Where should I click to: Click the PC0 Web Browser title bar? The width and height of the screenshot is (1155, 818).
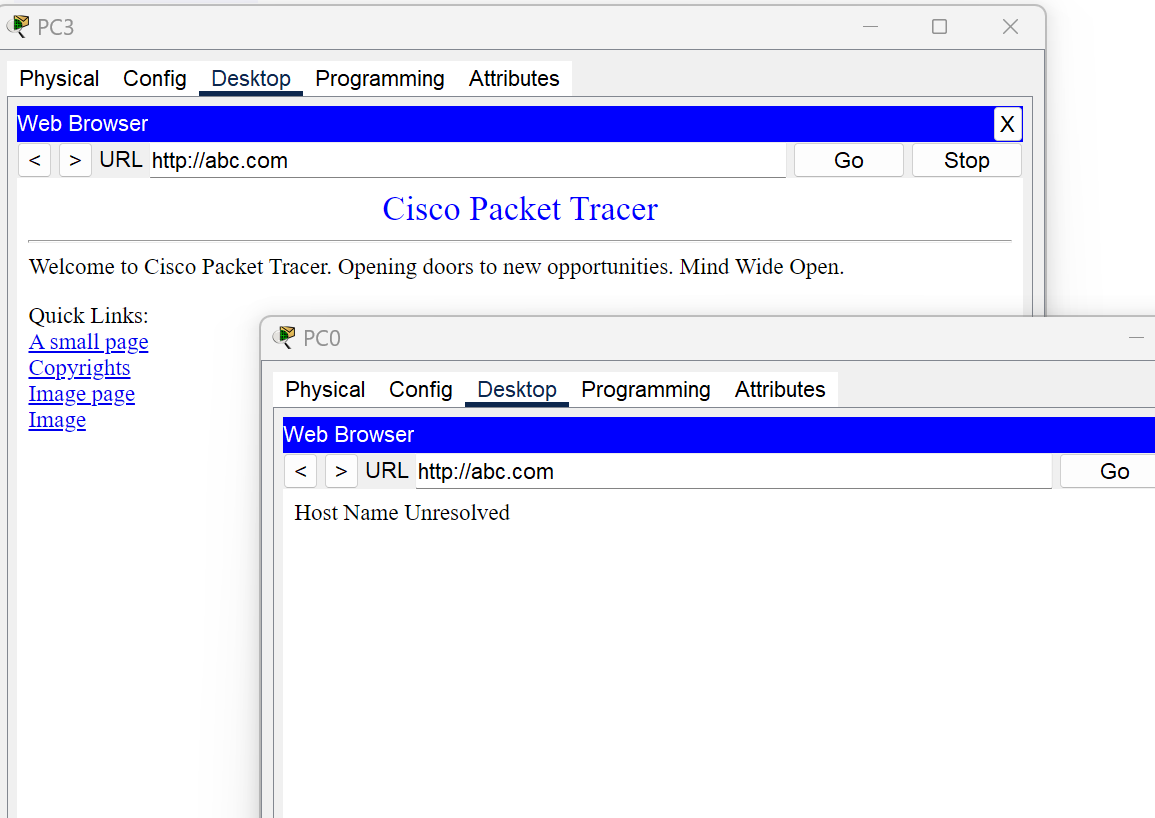pos(719,435)
